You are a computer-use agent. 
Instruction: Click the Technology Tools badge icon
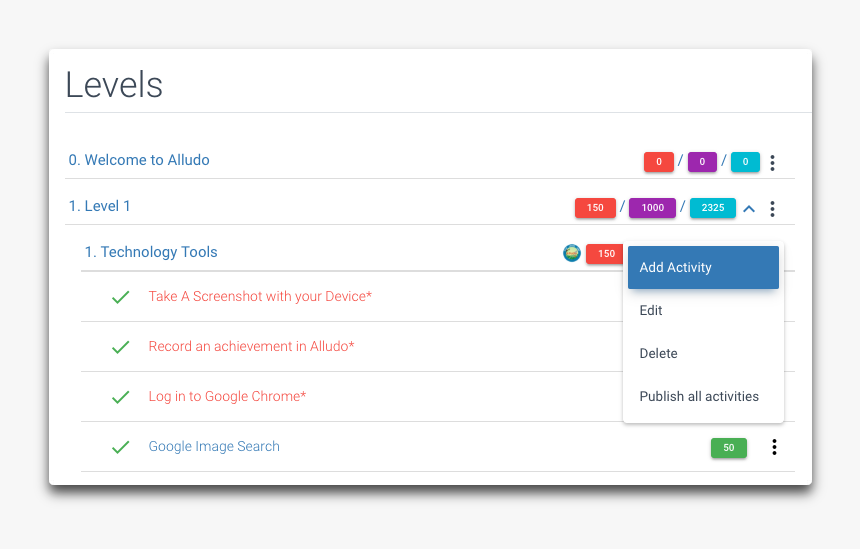coord(572,253)
